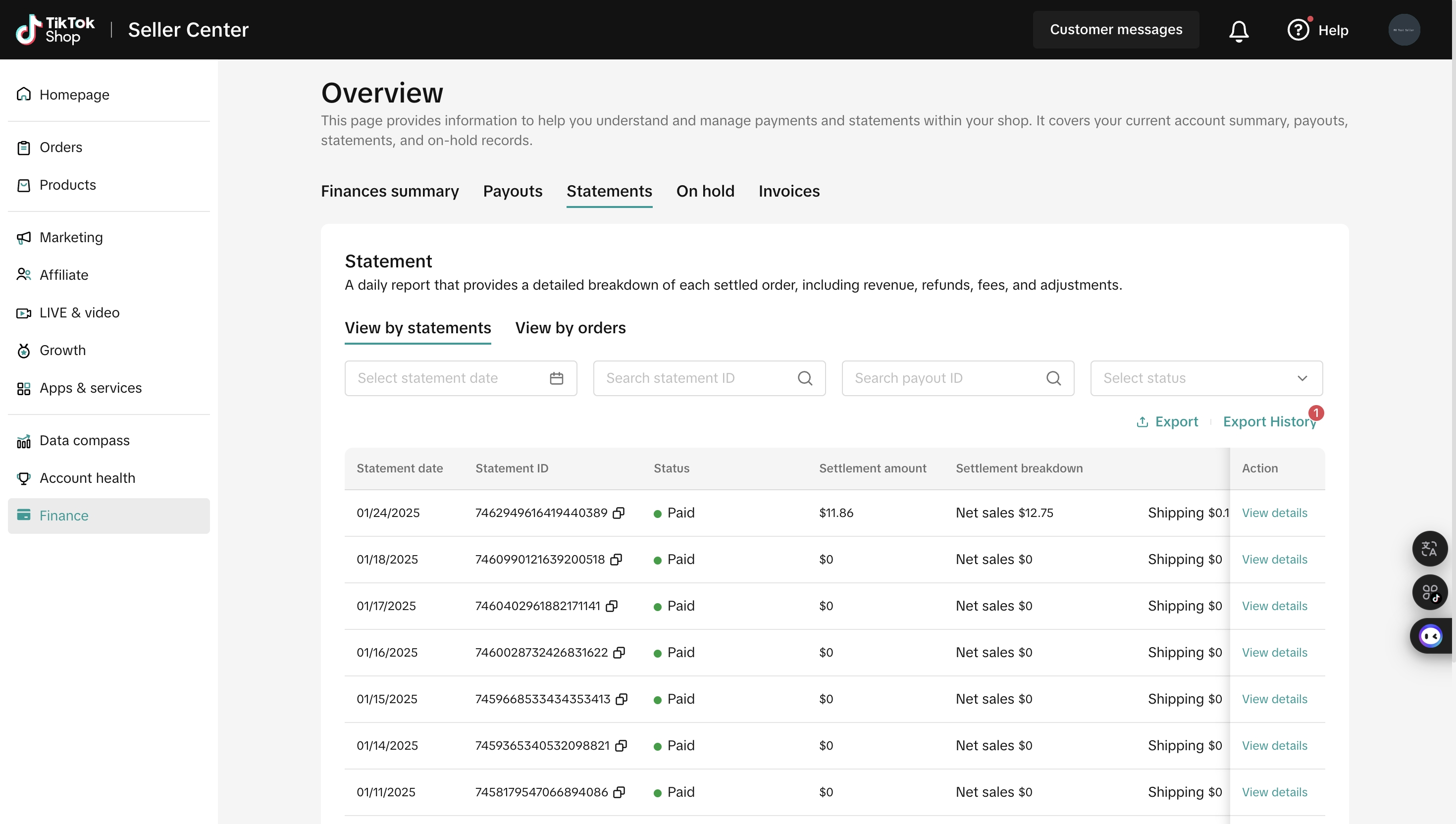Image resolution: width=1456 pixels, height=824 pixels.
Task: View details for 01/24/2025 statement
Action: click(x=1274, y=513)
